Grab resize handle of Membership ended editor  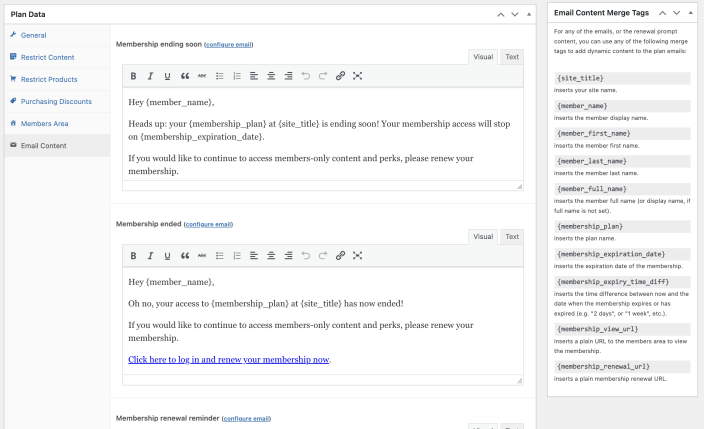click(519, 380)
